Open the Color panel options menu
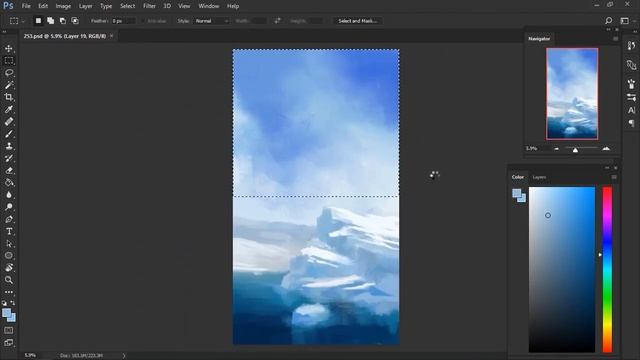This screenshot has width=640, height=360. tap(614, 177)
